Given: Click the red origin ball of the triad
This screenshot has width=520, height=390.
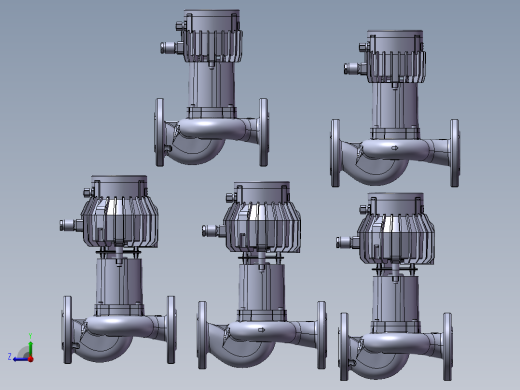Looking at the screenshot, I should pyautogui.click(x=31, y=359).
